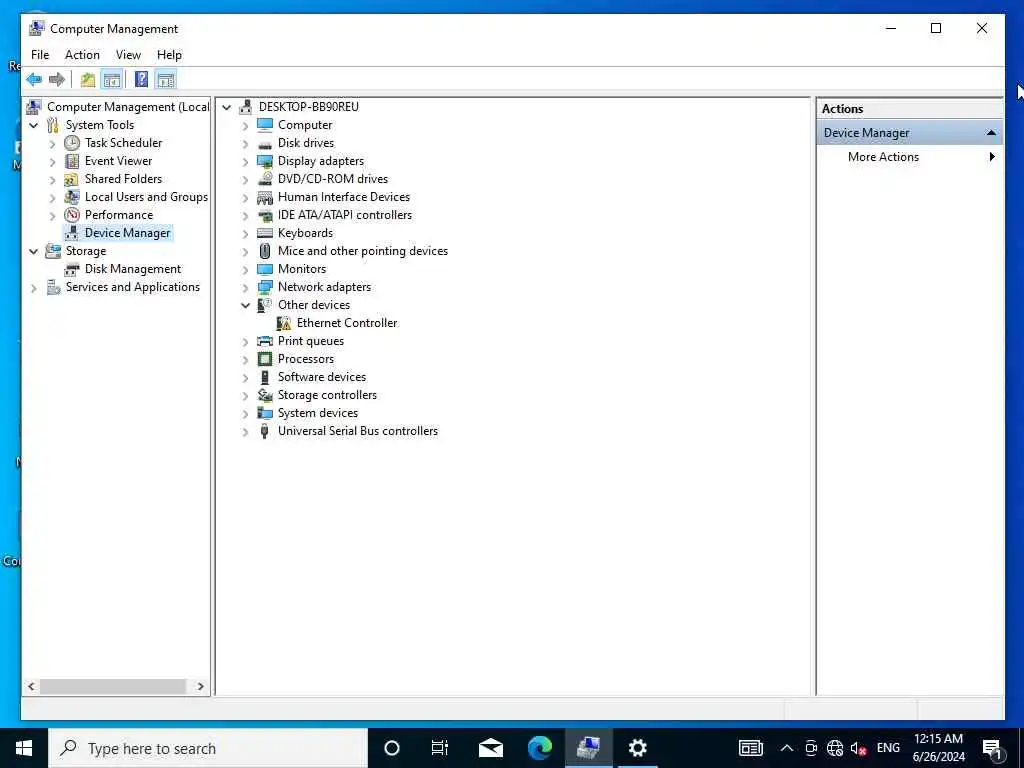This screenshot has height=768, width=1024.
Task: Collapse the DESKTOP-BB90REU root node
Action: click(x=227, y=107)
